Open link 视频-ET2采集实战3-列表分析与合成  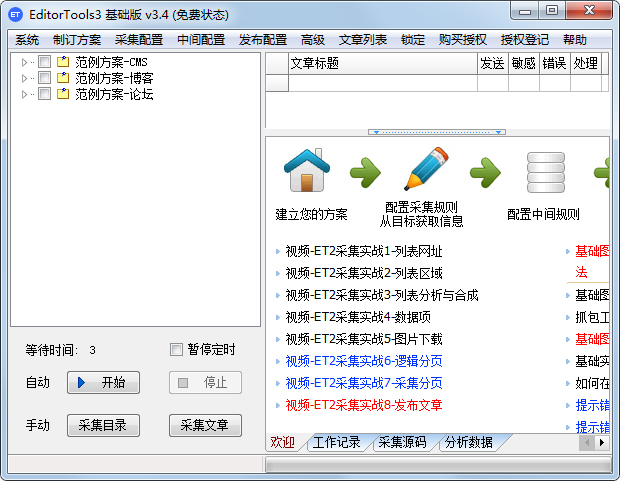pos(382,295)
